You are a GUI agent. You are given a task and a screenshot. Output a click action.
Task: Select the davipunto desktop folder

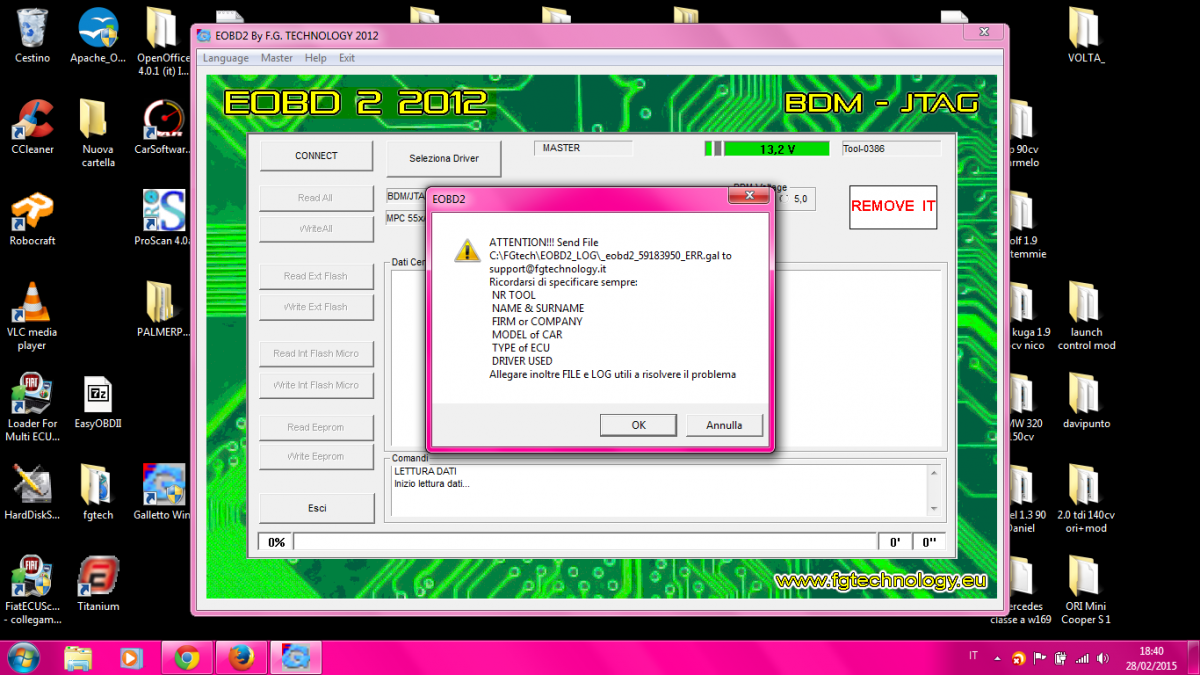coord(1087,402)
